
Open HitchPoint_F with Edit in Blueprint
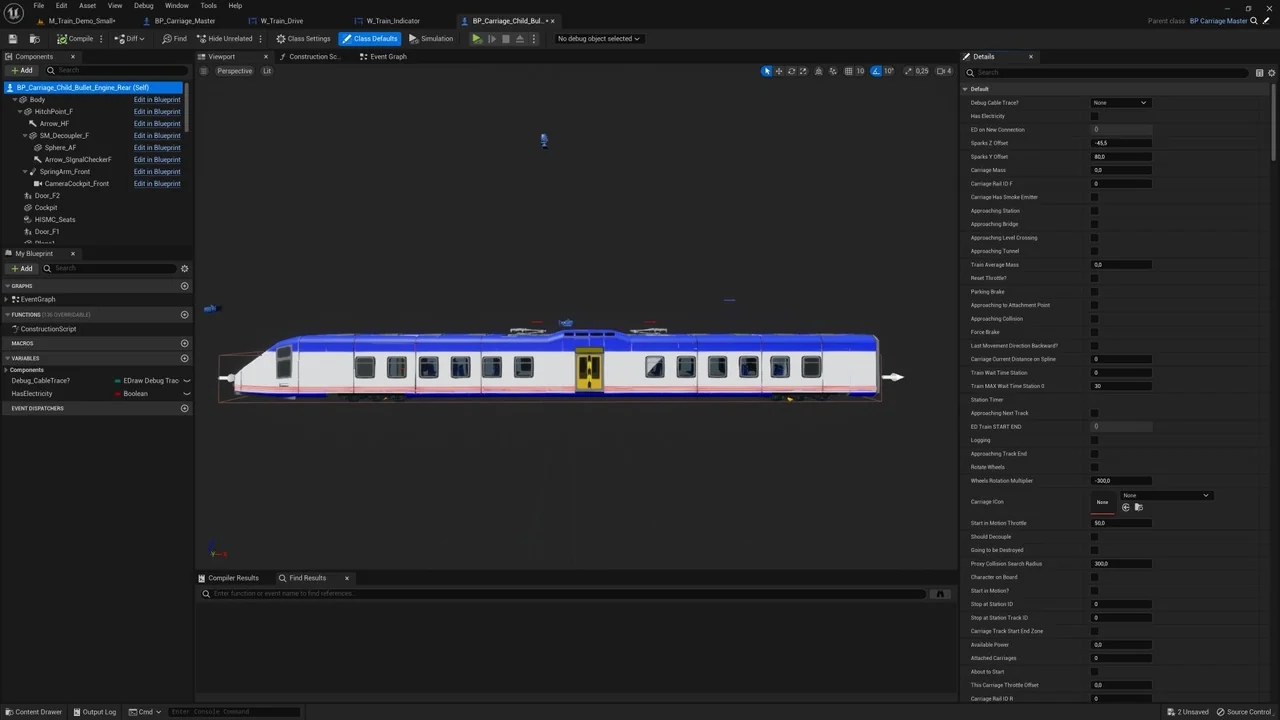click(157, 111)
